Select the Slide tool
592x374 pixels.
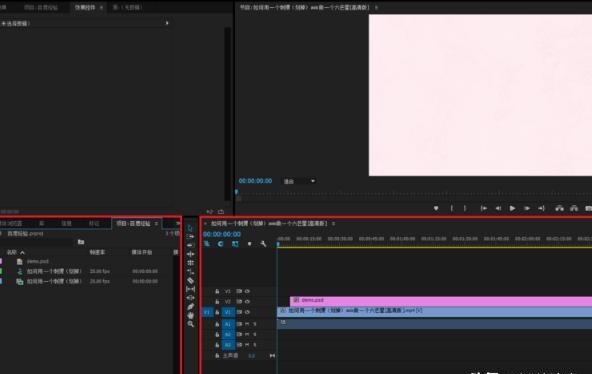pyautogui.click(x=190, y=298)
